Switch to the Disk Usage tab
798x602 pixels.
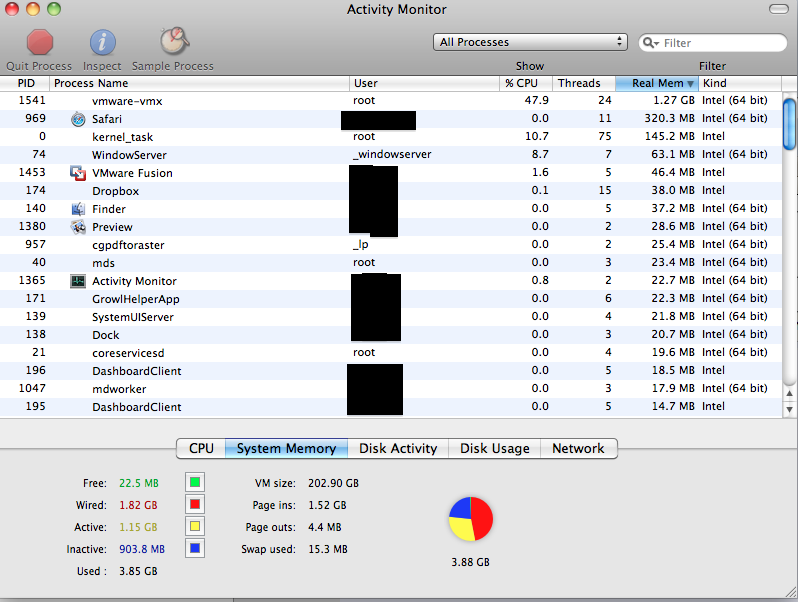495,448
